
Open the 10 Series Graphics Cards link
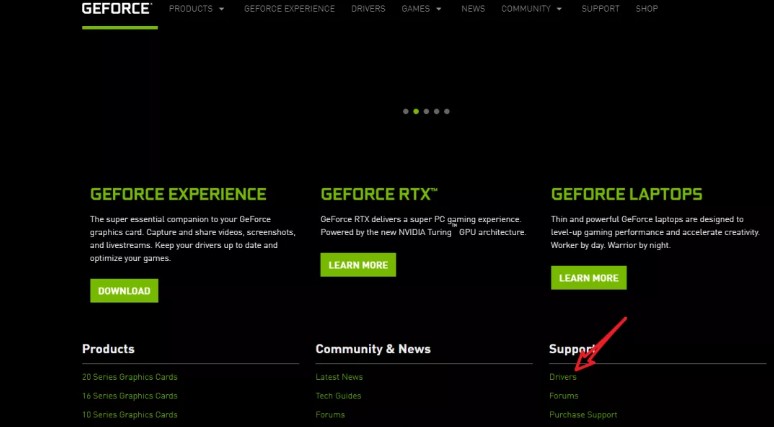(x=130, y=415)
